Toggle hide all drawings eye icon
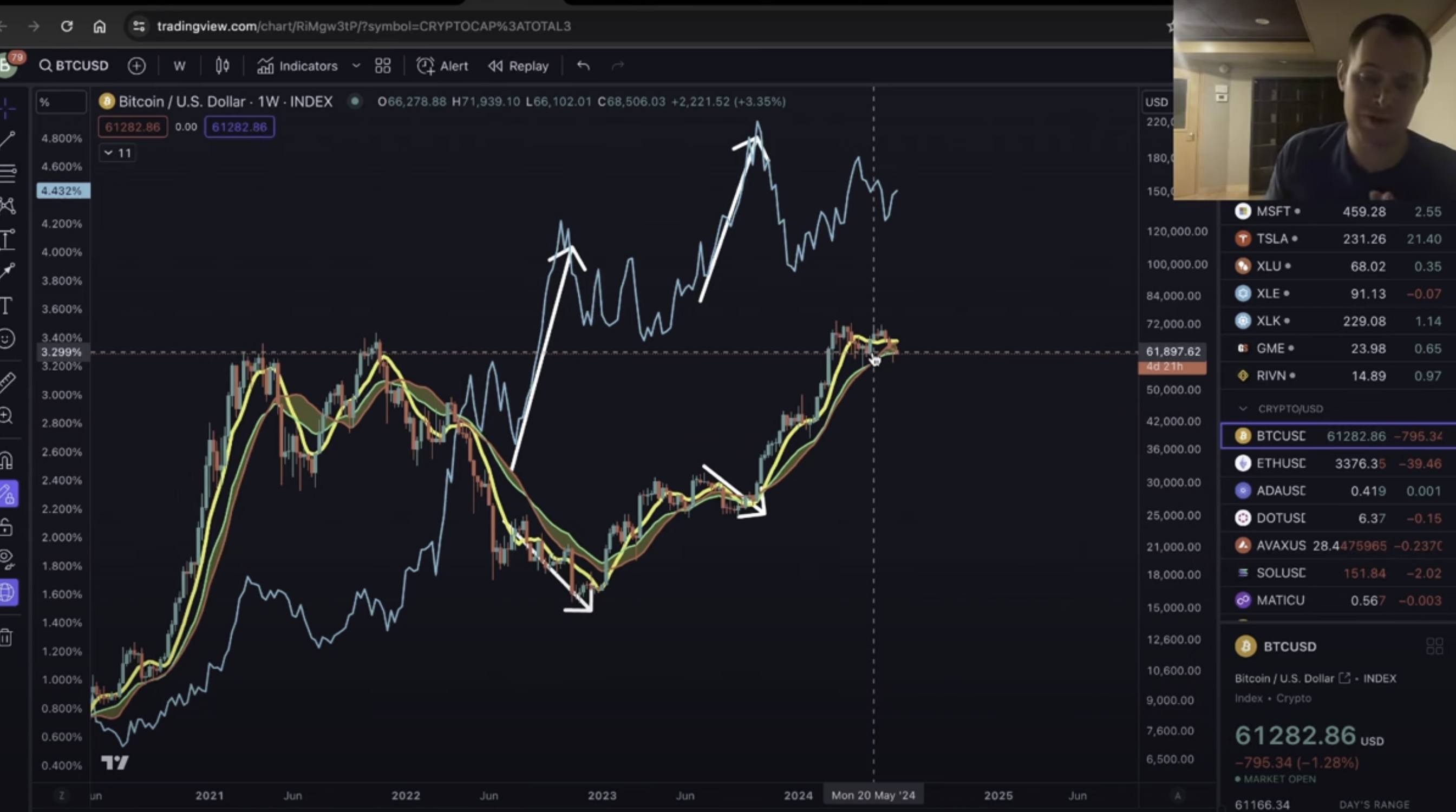This screenshot has height=812, width=1456. pos(7,560)
